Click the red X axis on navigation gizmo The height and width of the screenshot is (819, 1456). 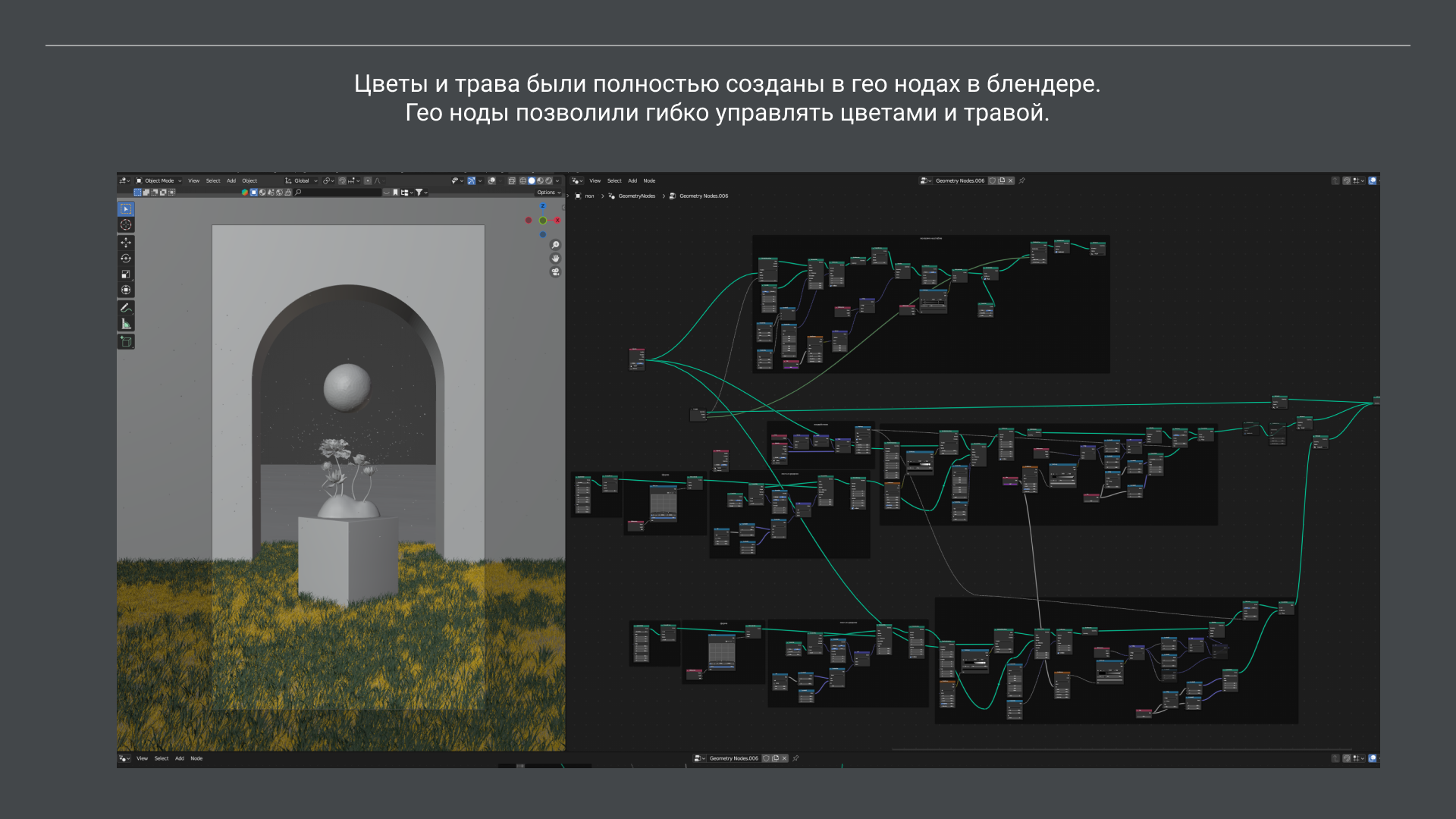557,221
